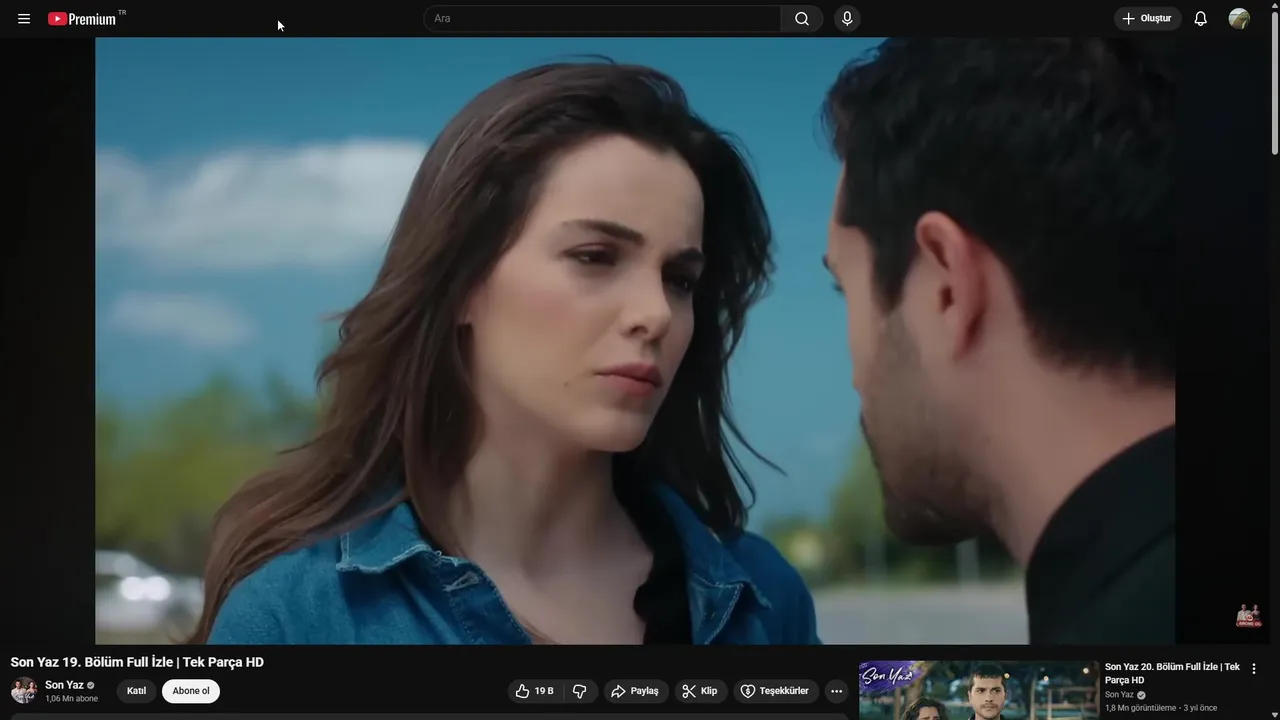Open the hamburger guide menu
The width and height of the screenshot is (1280, 720).
click(x=24, y=19)
